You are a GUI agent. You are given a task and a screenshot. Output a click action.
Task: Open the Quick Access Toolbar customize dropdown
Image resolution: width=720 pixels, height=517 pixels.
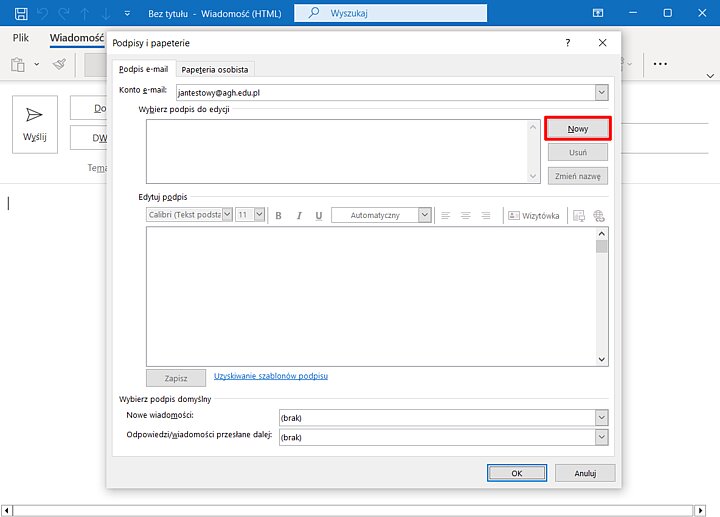pyautogui.click(x=127, y=14)
